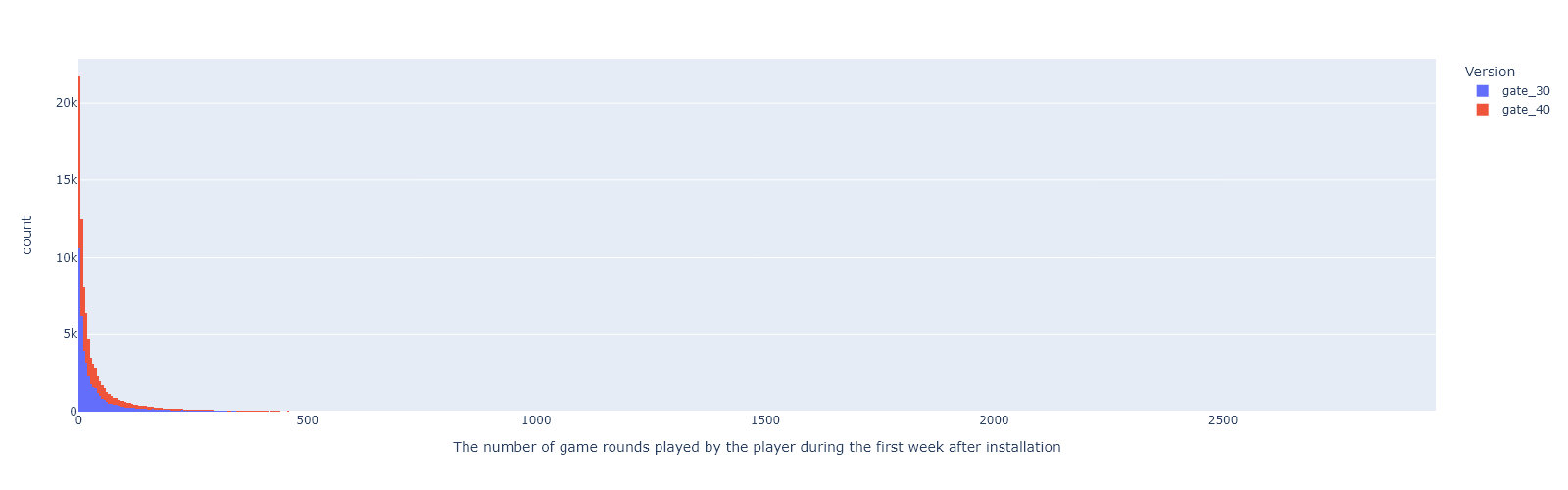1568x490 pixels.
Task: Click the 1500 x-axis tick label
Action: [765, 420]
